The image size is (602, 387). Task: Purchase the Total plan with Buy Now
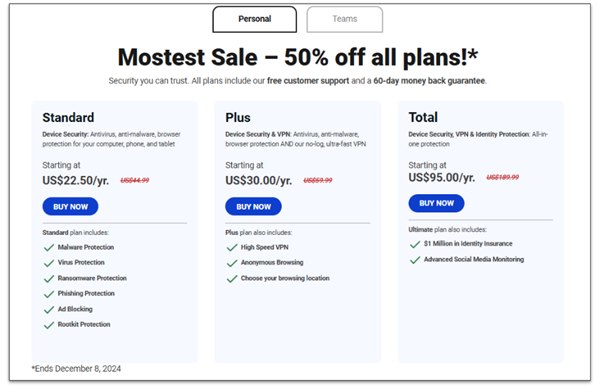pos(437,203)
